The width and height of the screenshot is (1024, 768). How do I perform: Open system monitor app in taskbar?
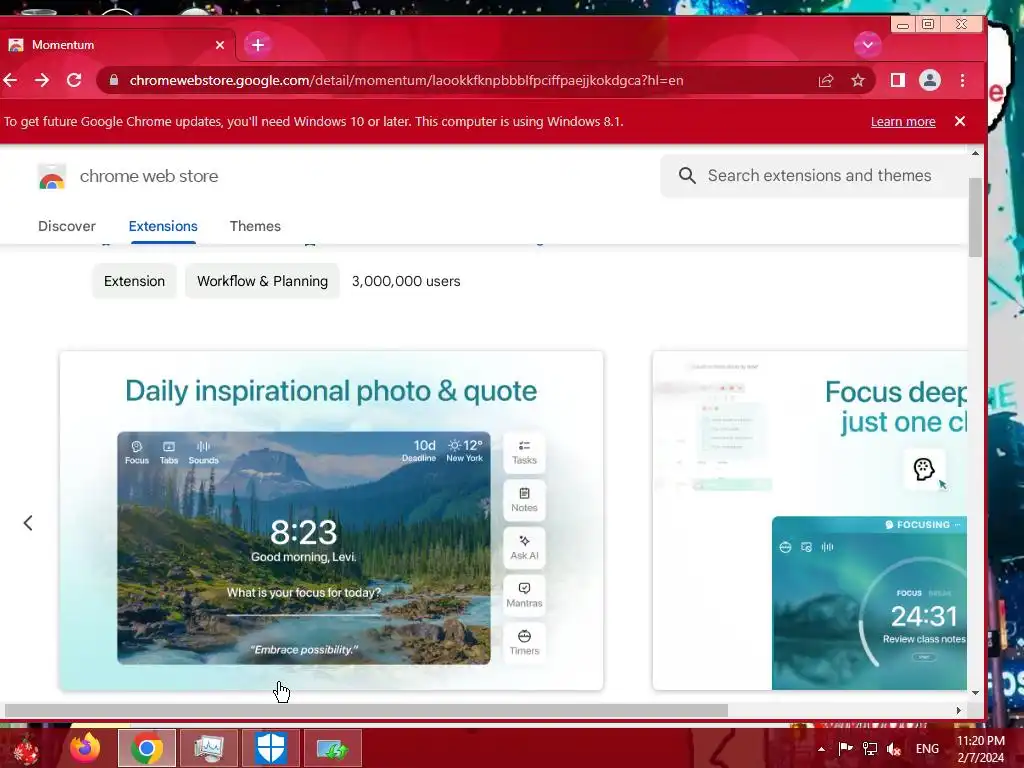tap(209, 748)
